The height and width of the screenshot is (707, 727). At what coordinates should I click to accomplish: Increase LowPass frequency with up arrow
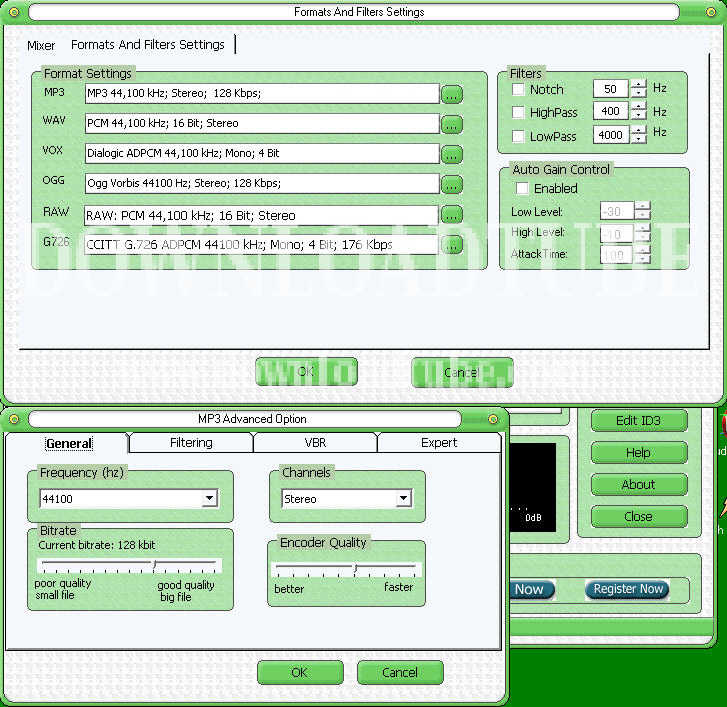tap(639, 130)
